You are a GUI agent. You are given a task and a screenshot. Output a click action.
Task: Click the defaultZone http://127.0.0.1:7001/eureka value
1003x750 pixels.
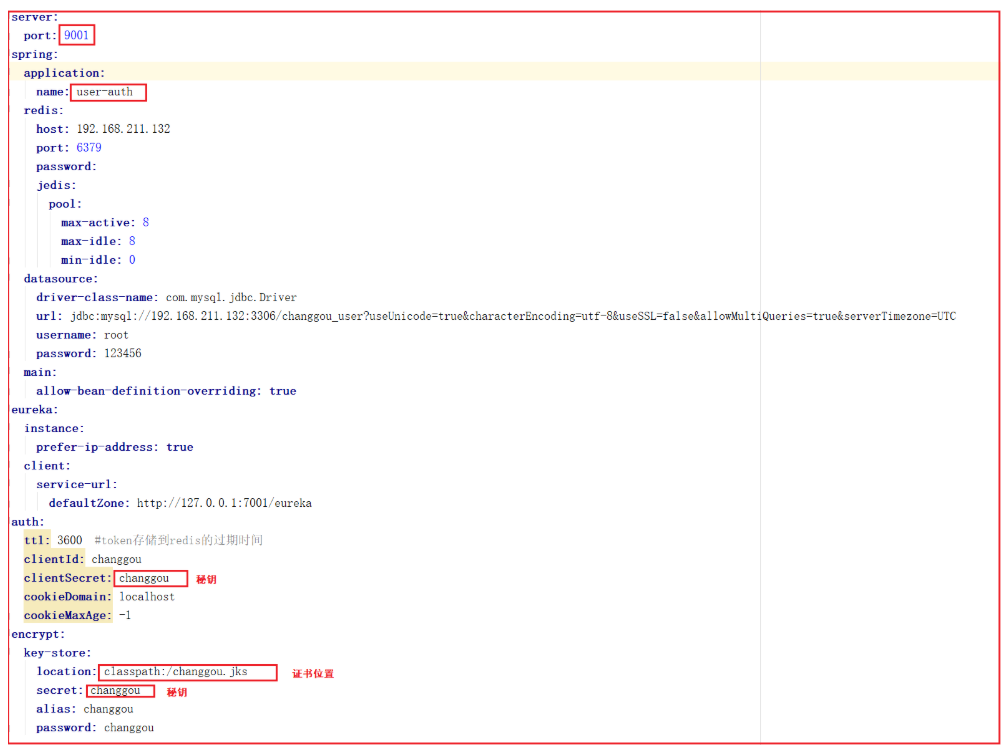click(225, 503)
